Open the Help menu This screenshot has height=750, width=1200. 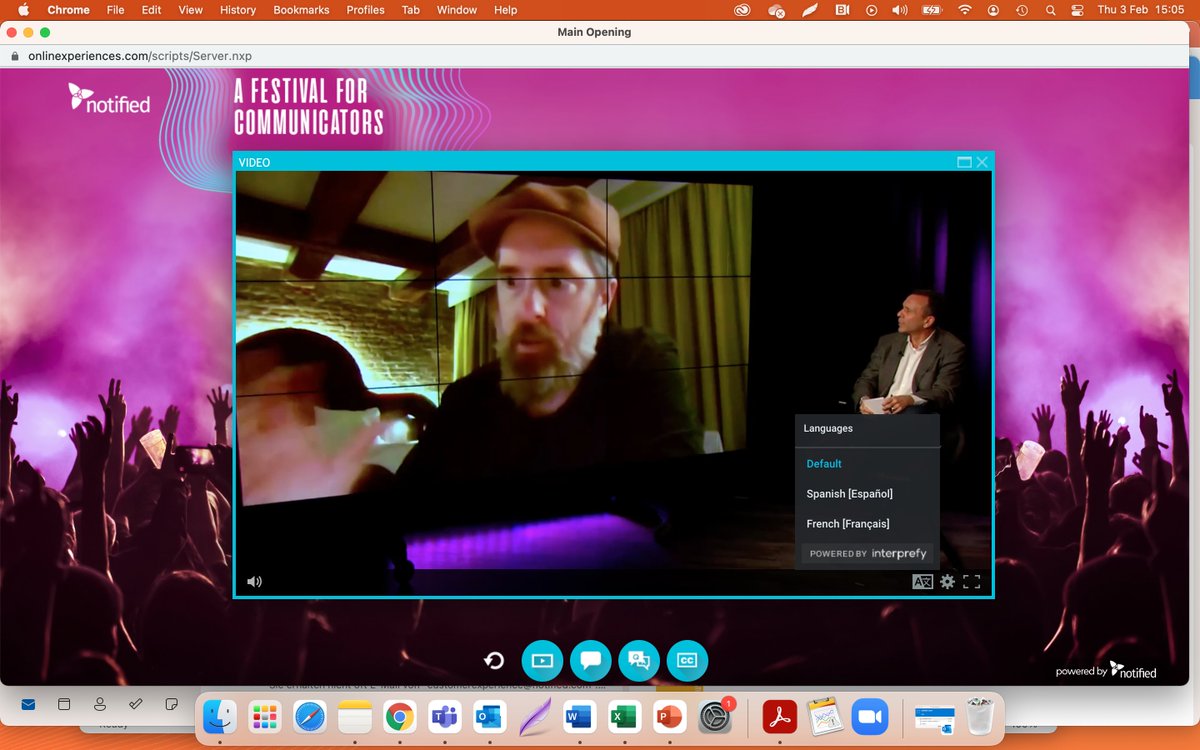(506, 10)
